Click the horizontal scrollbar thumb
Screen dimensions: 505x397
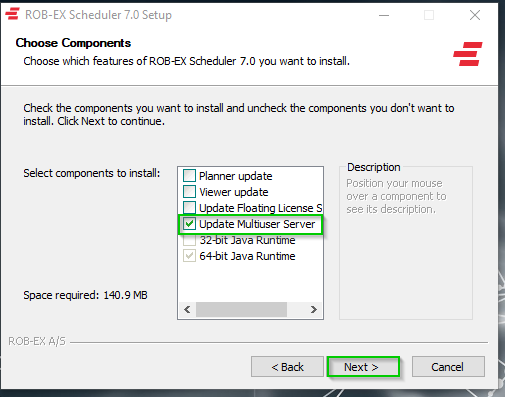tap(241, 309)
